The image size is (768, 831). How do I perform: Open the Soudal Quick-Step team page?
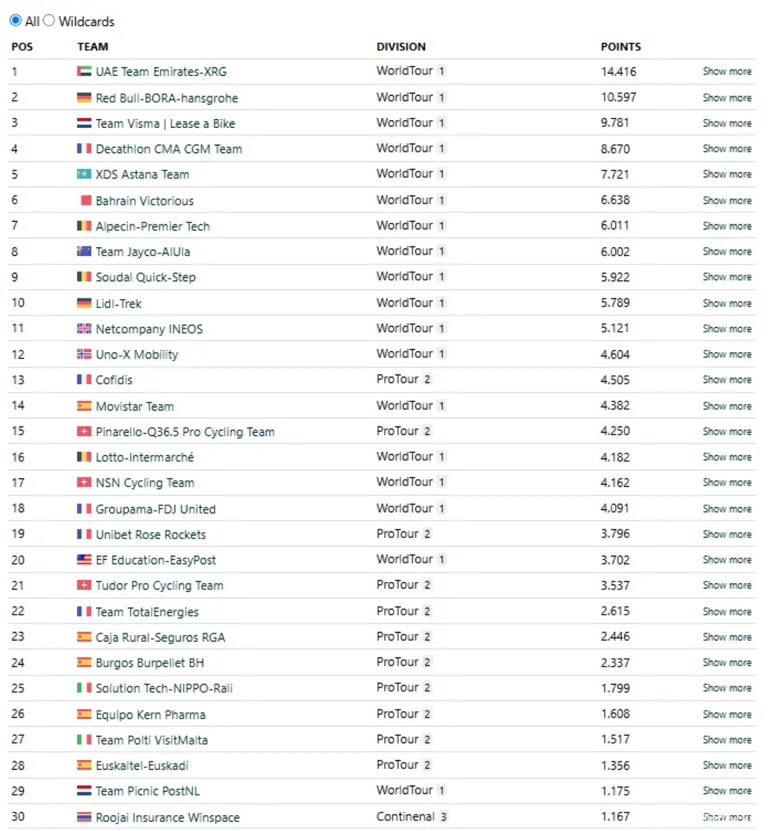point(146,277)
